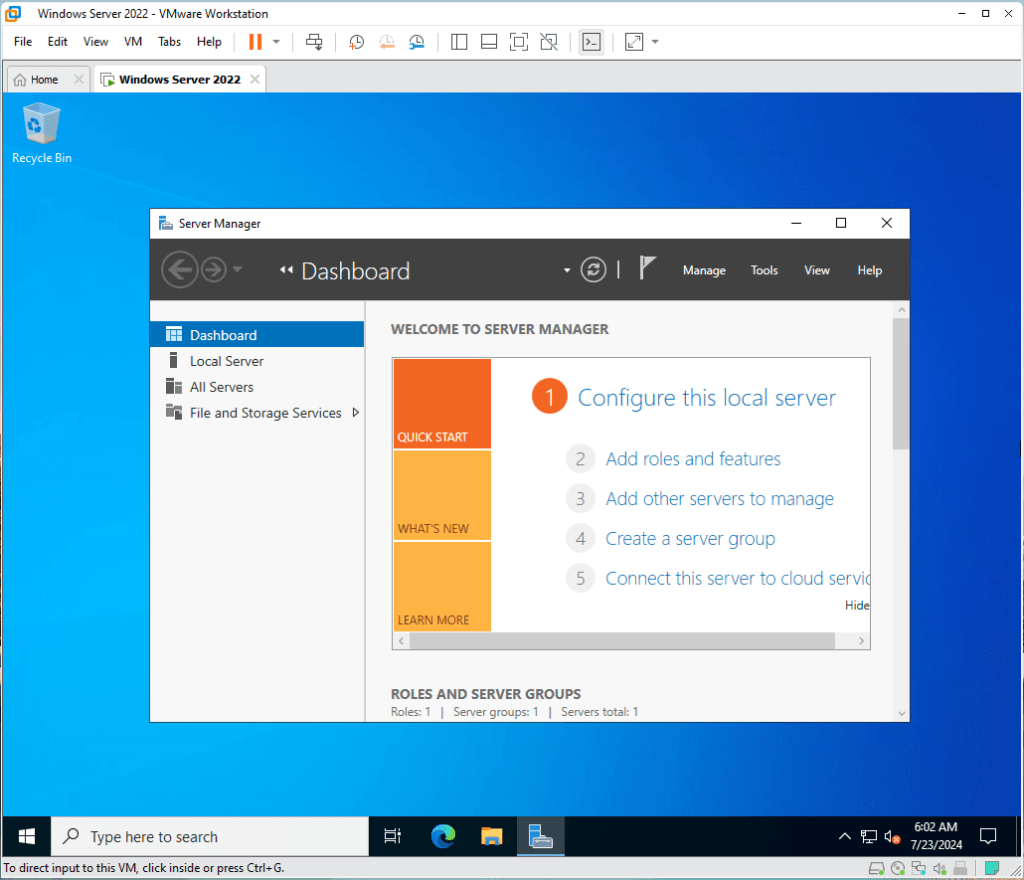The height and width of the screenshot is (880, 1024).
Task: Click the Create a server group link
Action: (x=690, y=539)
